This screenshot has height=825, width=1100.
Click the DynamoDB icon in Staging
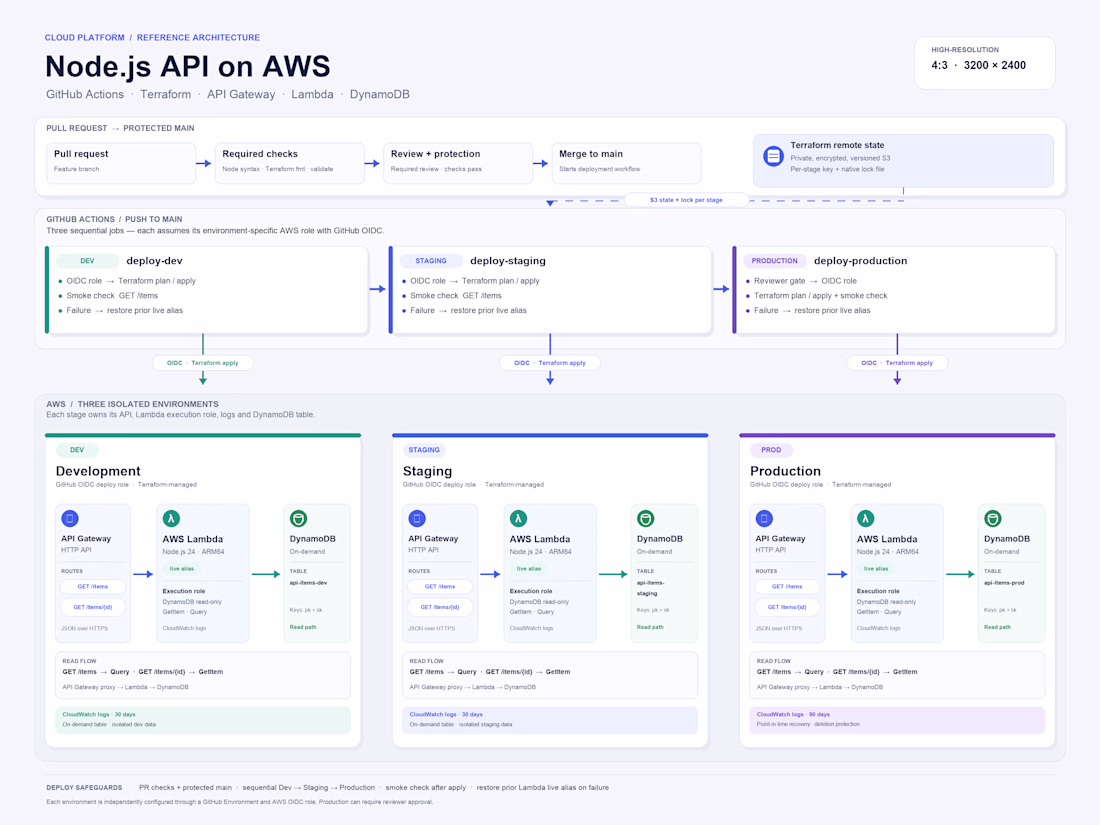645,518
